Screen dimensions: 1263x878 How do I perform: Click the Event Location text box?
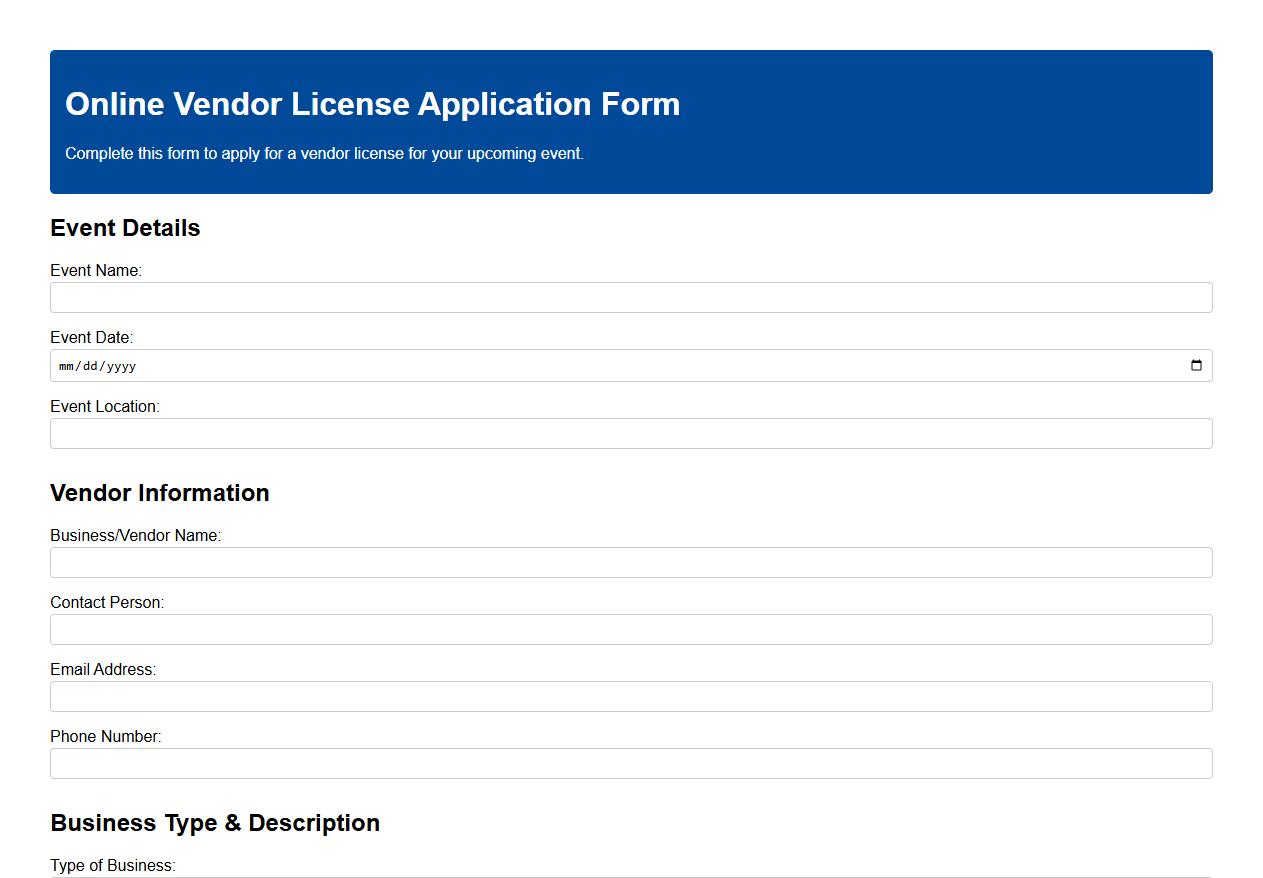[x=630, y=433]
